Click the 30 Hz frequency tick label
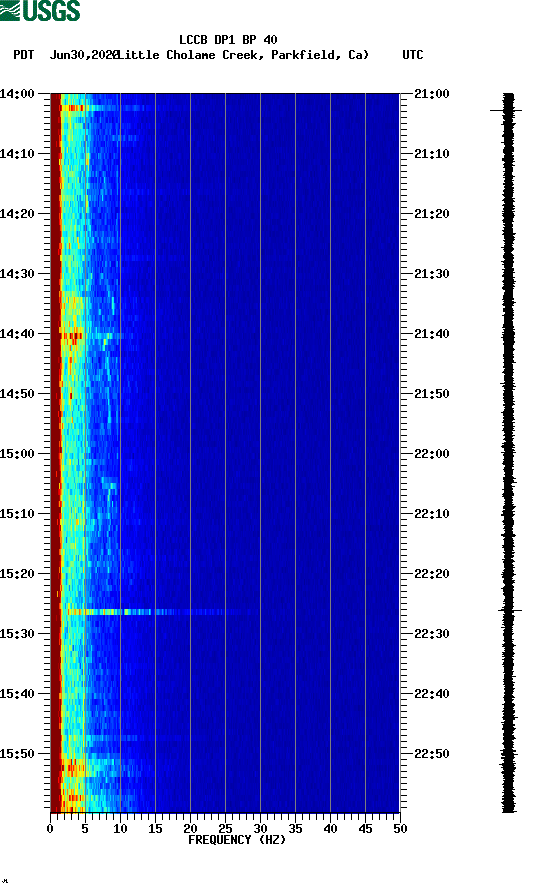 (x=261, y=829)
